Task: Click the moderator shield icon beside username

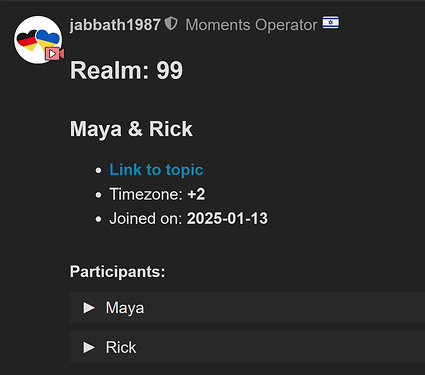Action: click(x=171, y=23)
